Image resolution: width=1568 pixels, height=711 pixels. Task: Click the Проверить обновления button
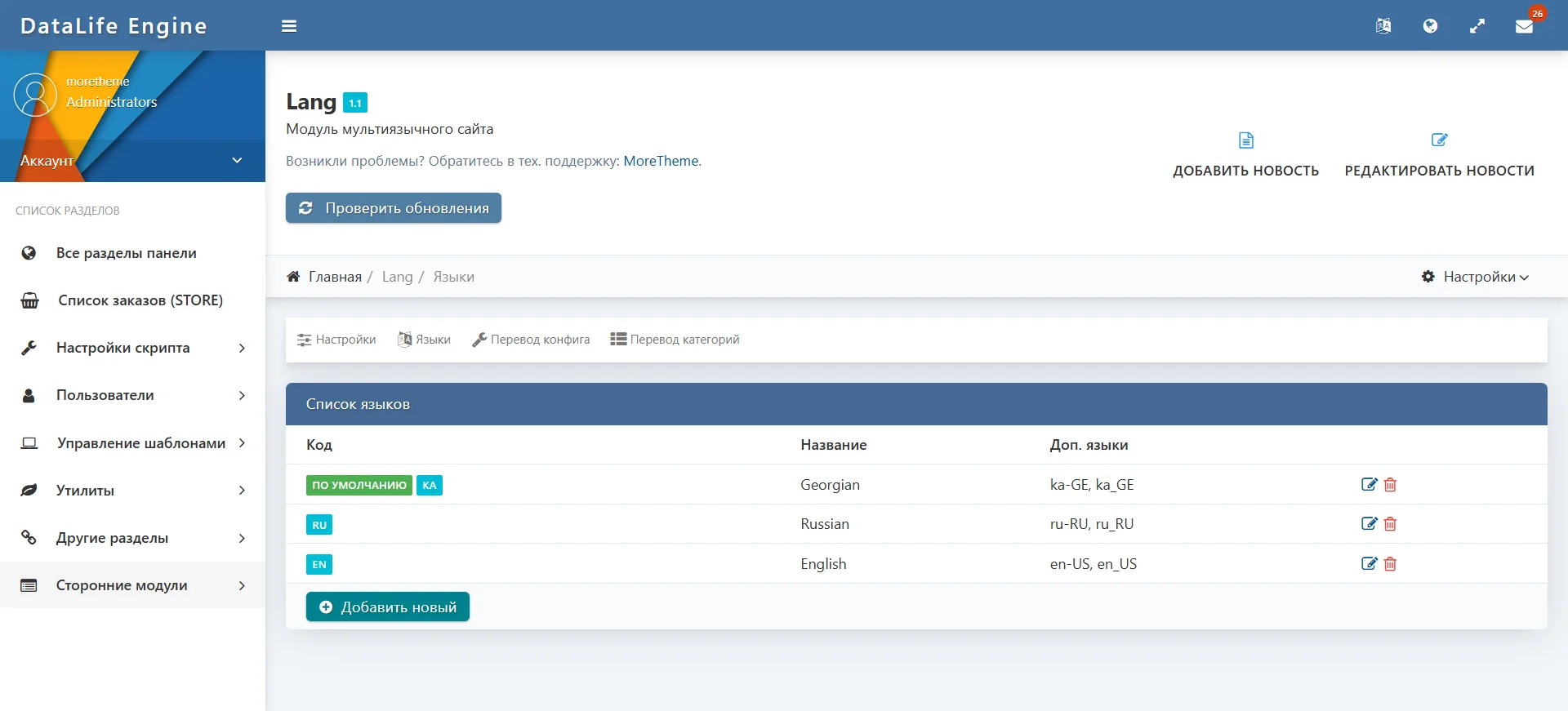[x=394, y=208]
